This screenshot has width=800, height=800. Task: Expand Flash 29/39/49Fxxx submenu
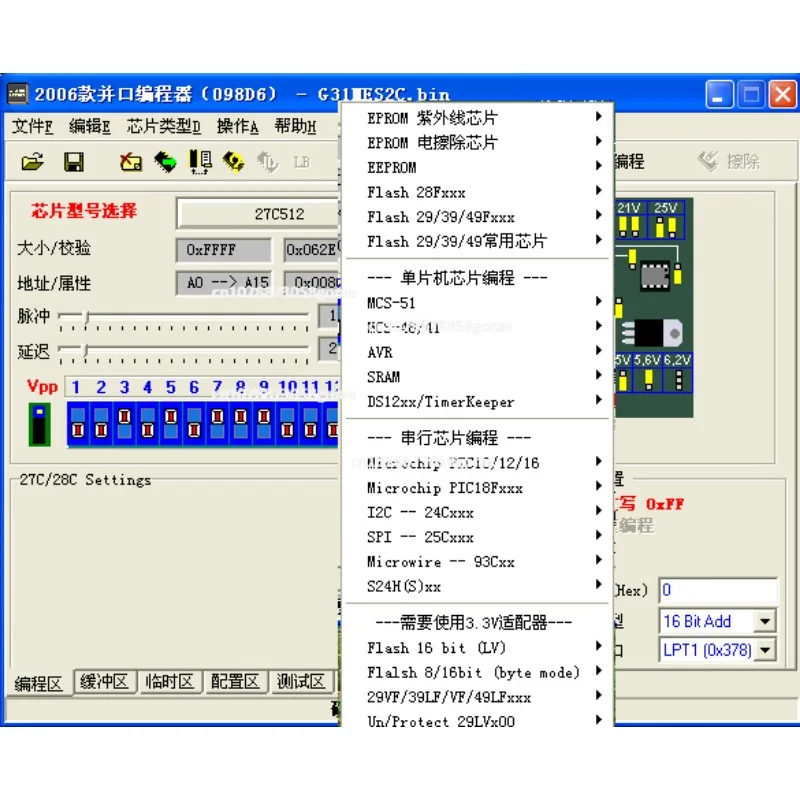[x=478, y=217]
